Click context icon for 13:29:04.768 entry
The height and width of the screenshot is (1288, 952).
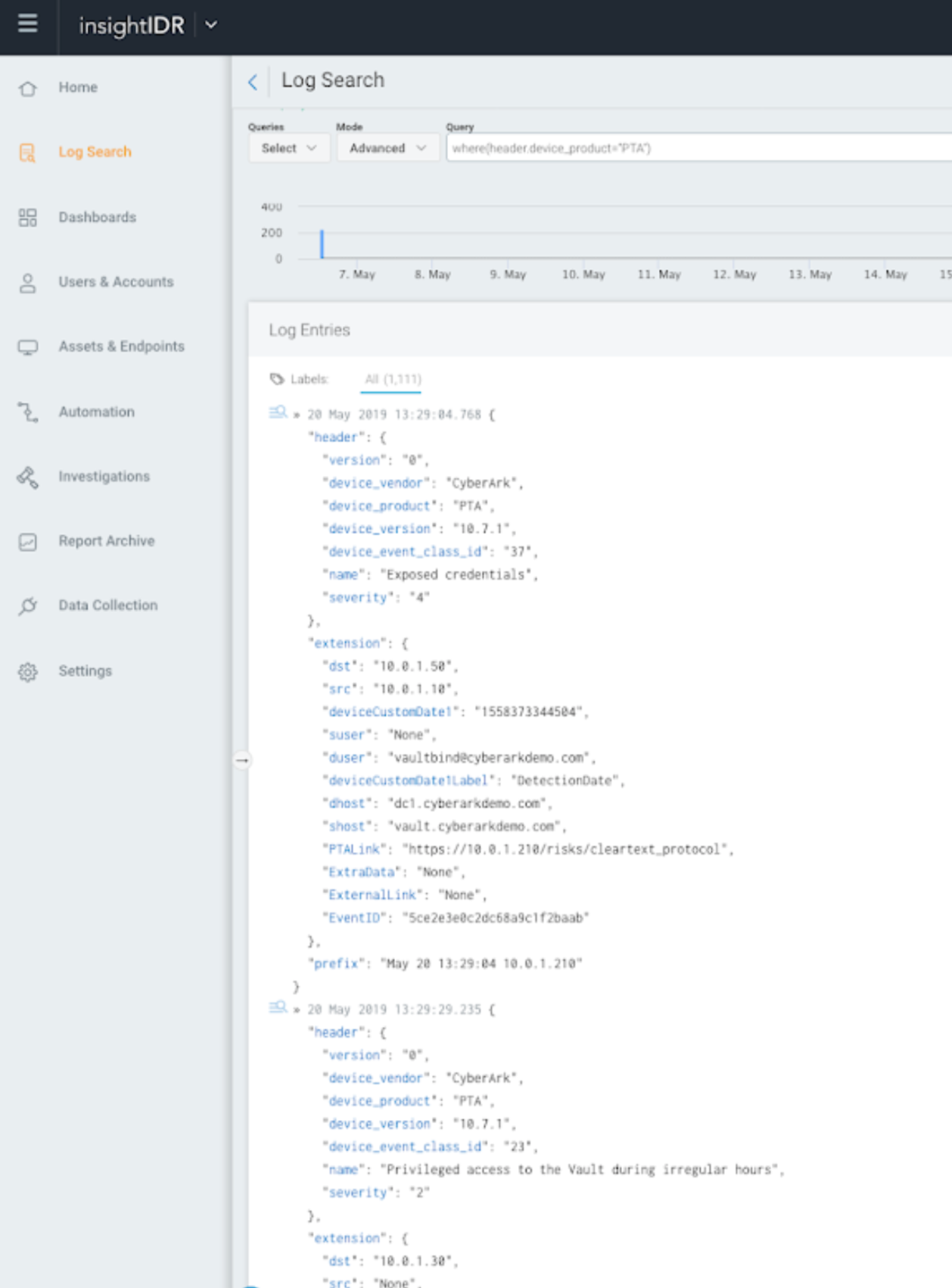pos(278,412)
